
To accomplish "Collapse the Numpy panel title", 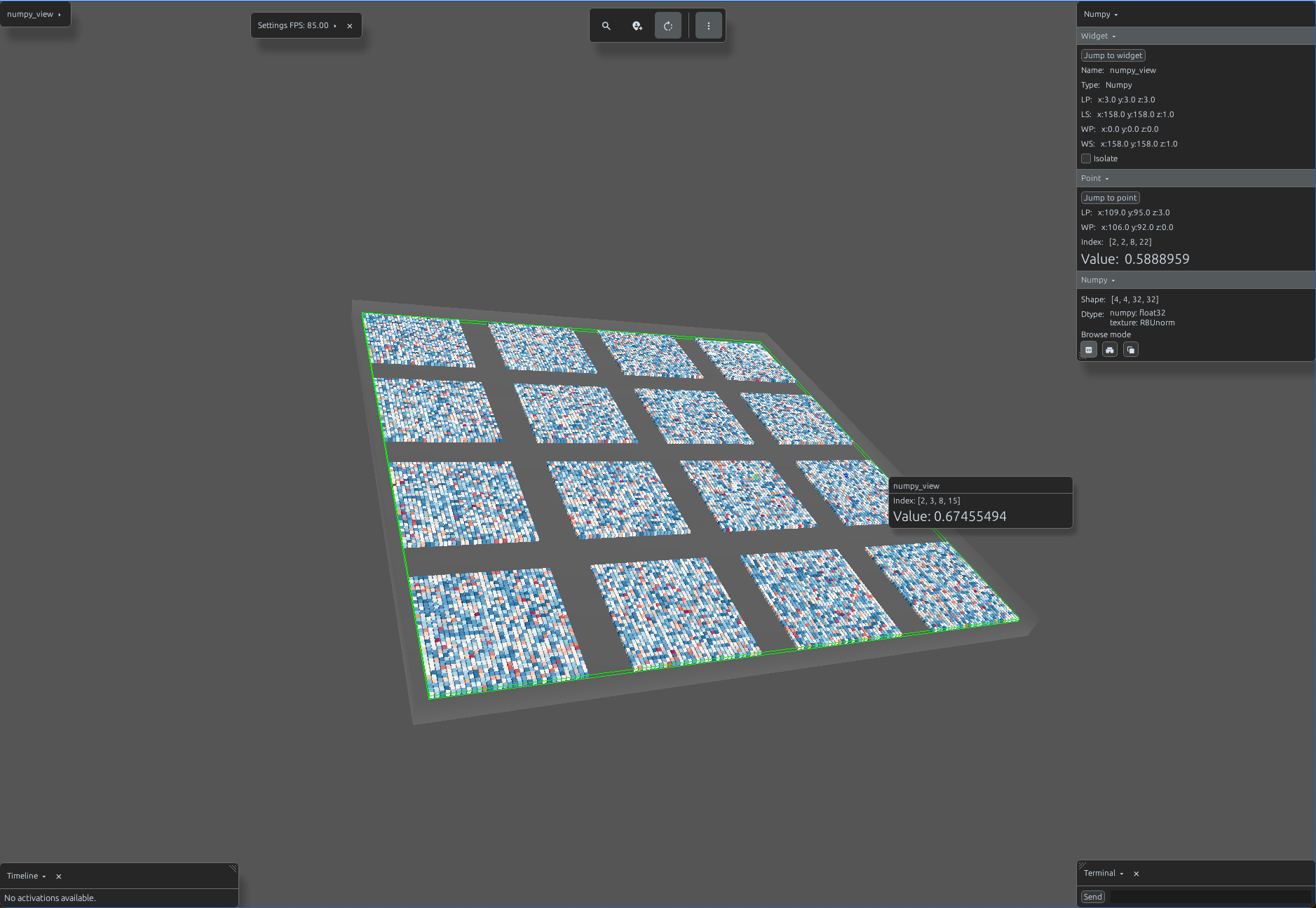I will point(1101,14).
